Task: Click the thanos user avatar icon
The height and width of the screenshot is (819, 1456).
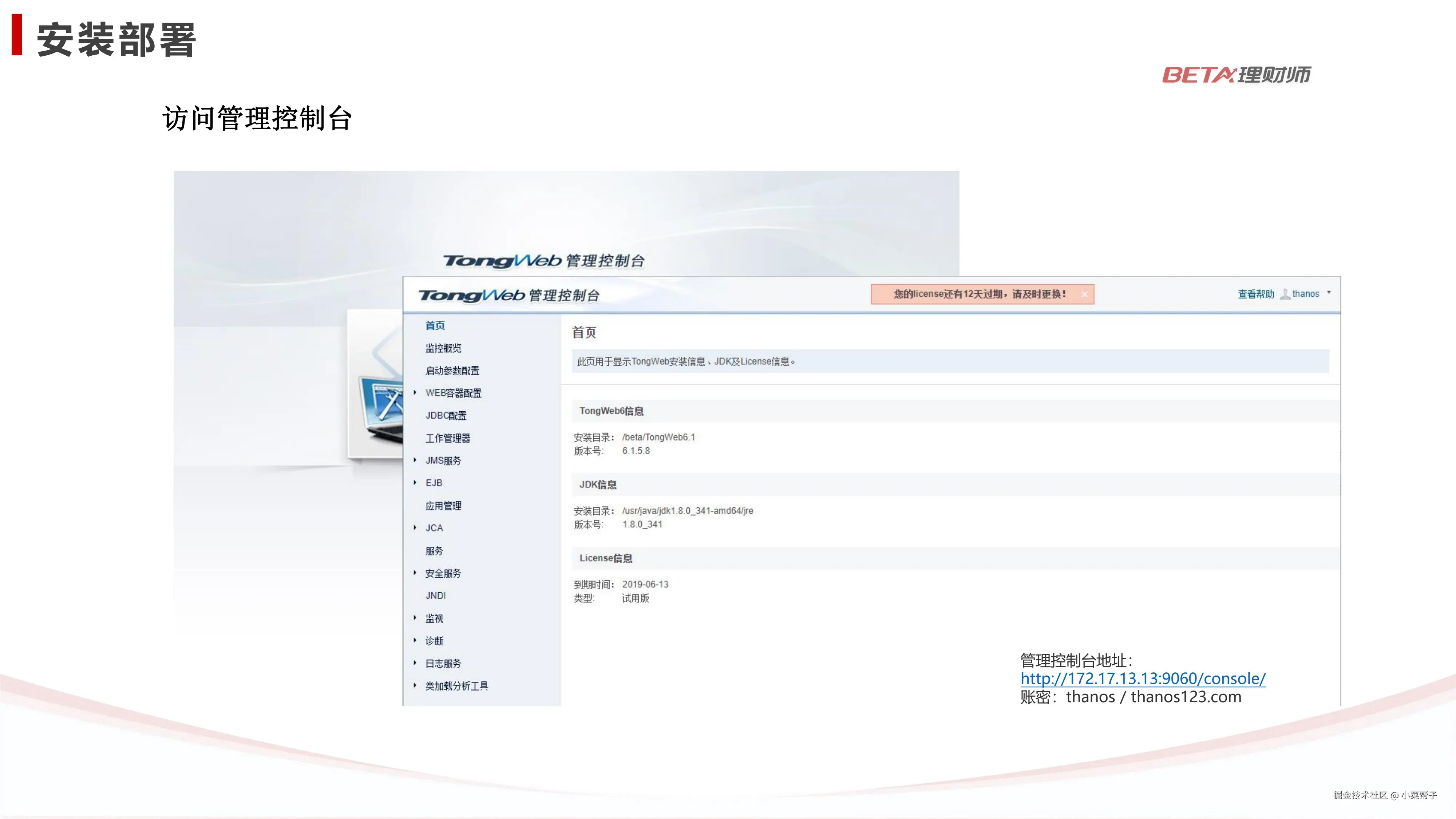Action: coord(1285,294)
